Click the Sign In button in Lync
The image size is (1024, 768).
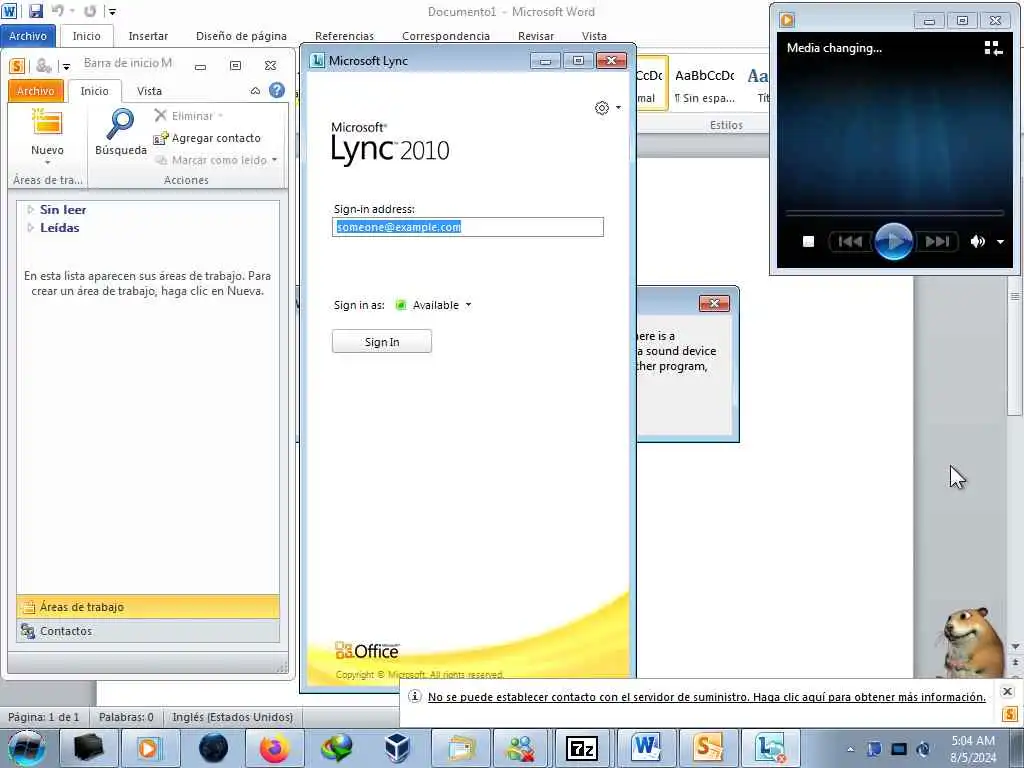pos(381,342)
